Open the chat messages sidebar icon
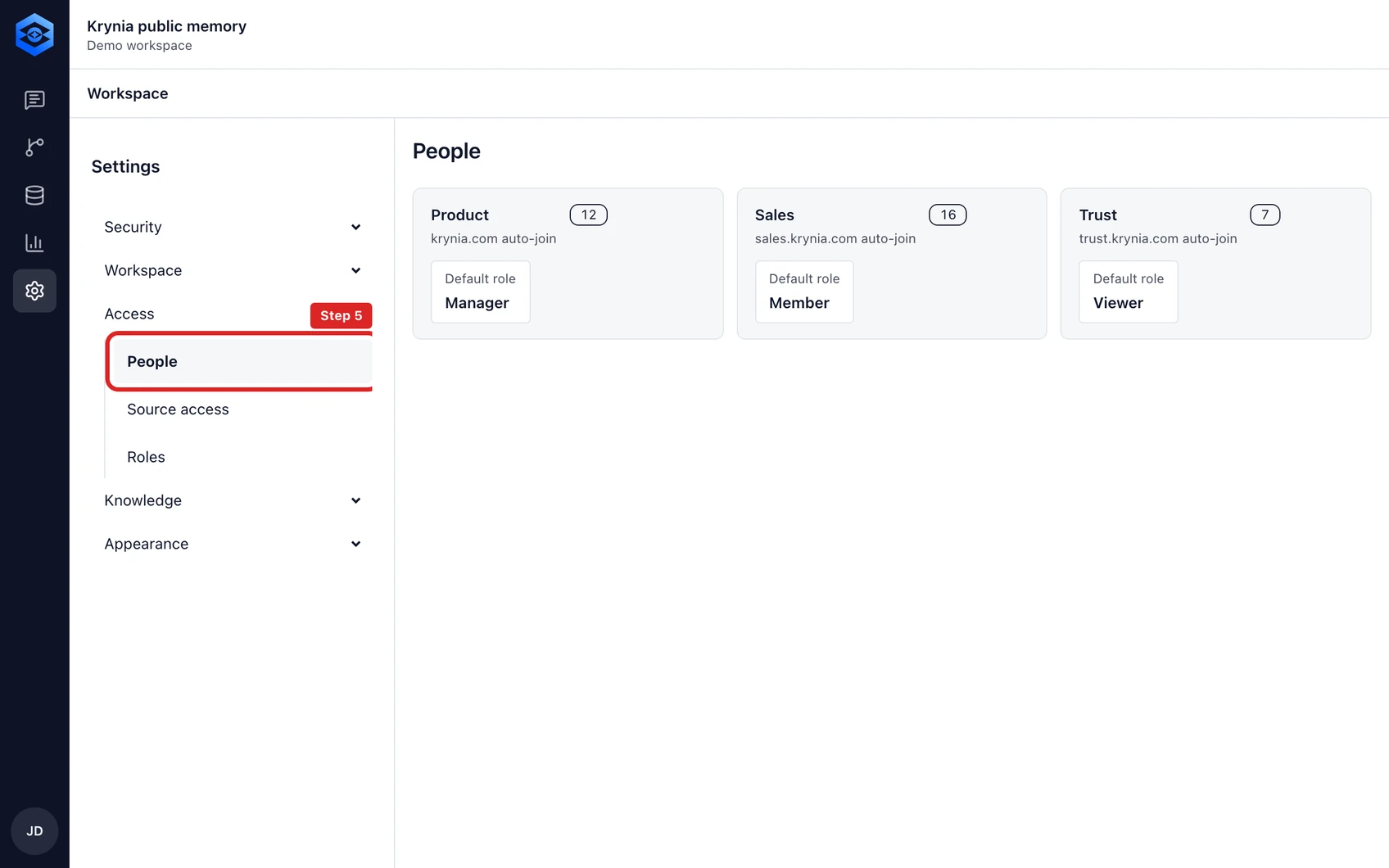 (34, 100)
